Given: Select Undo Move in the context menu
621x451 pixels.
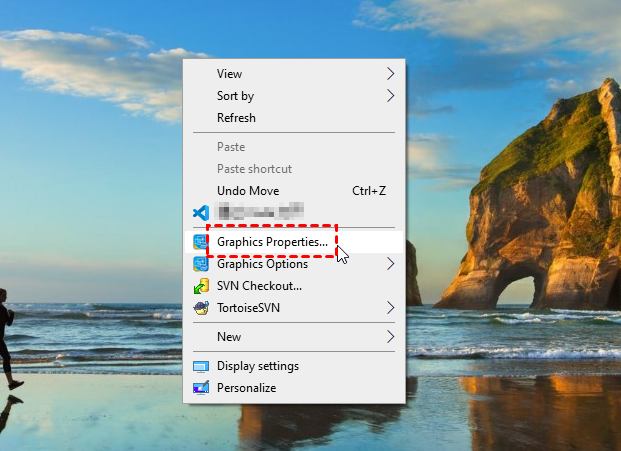Looking at the screenshot, I should pos(294,191).
